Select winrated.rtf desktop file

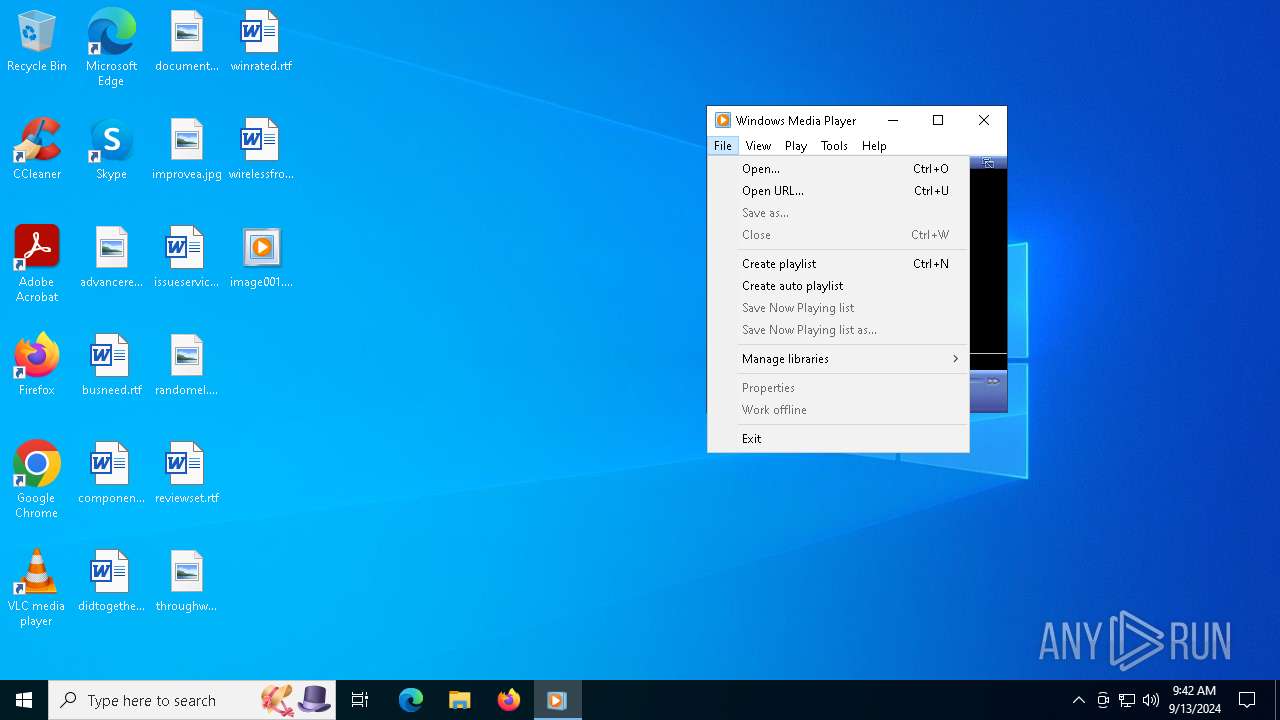pyautogui.click(x=261, y=42)
